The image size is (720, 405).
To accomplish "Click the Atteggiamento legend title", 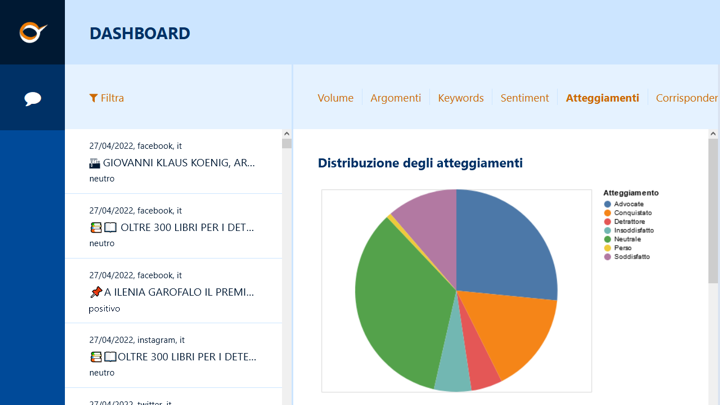I will pos(631,193).
